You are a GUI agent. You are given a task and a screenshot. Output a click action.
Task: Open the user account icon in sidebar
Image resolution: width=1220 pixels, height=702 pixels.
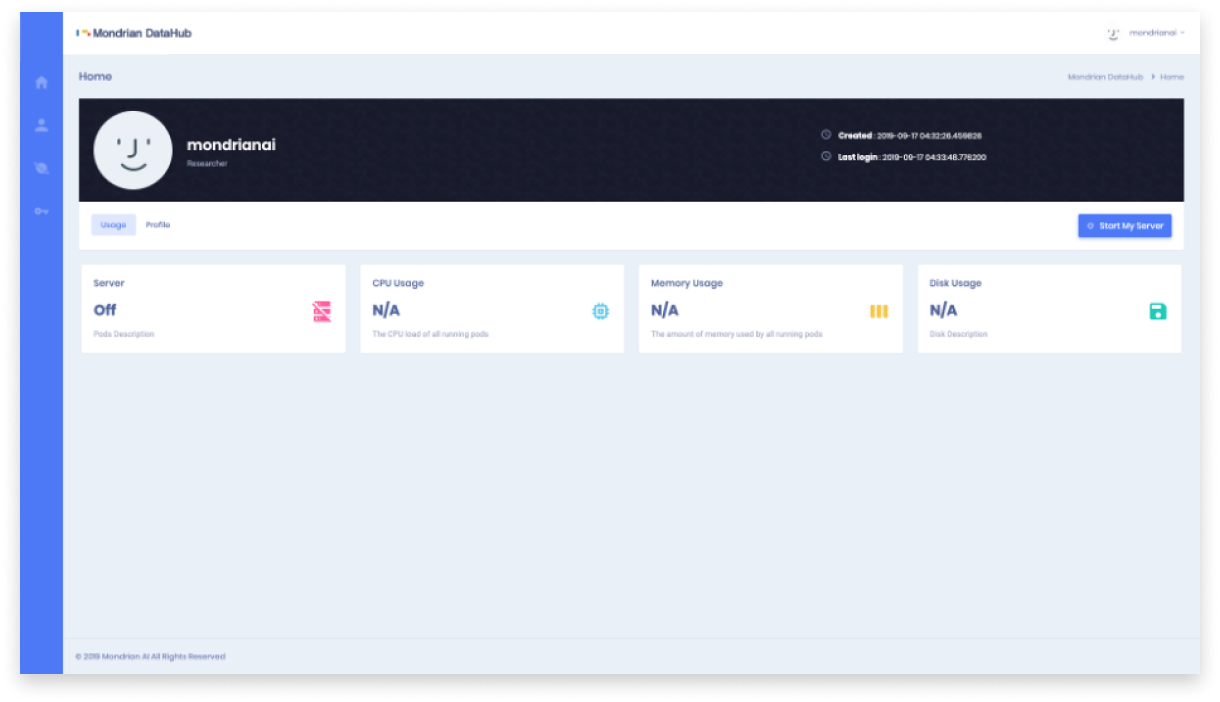pos(41,125)
